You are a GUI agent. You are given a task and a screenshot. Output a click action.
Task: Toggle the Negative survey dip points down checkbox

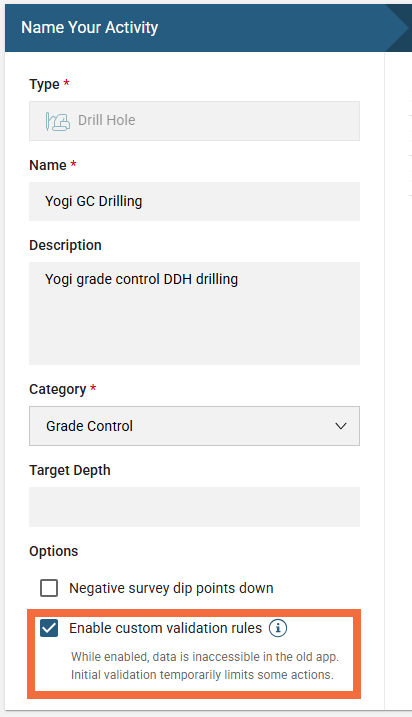pyautogui.click(x=49, y=588)
